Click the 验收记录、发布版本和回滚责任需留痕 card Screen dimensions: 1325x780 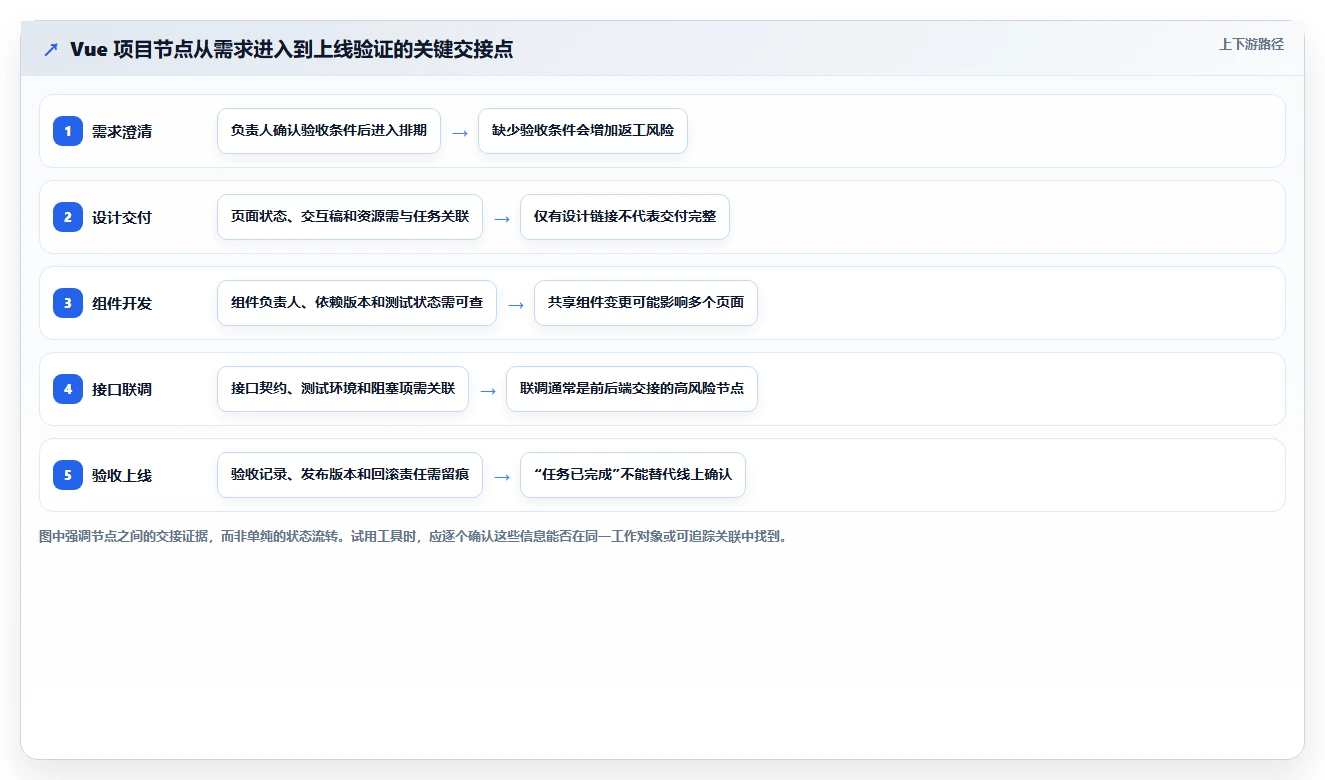click(x=350, y=475)
